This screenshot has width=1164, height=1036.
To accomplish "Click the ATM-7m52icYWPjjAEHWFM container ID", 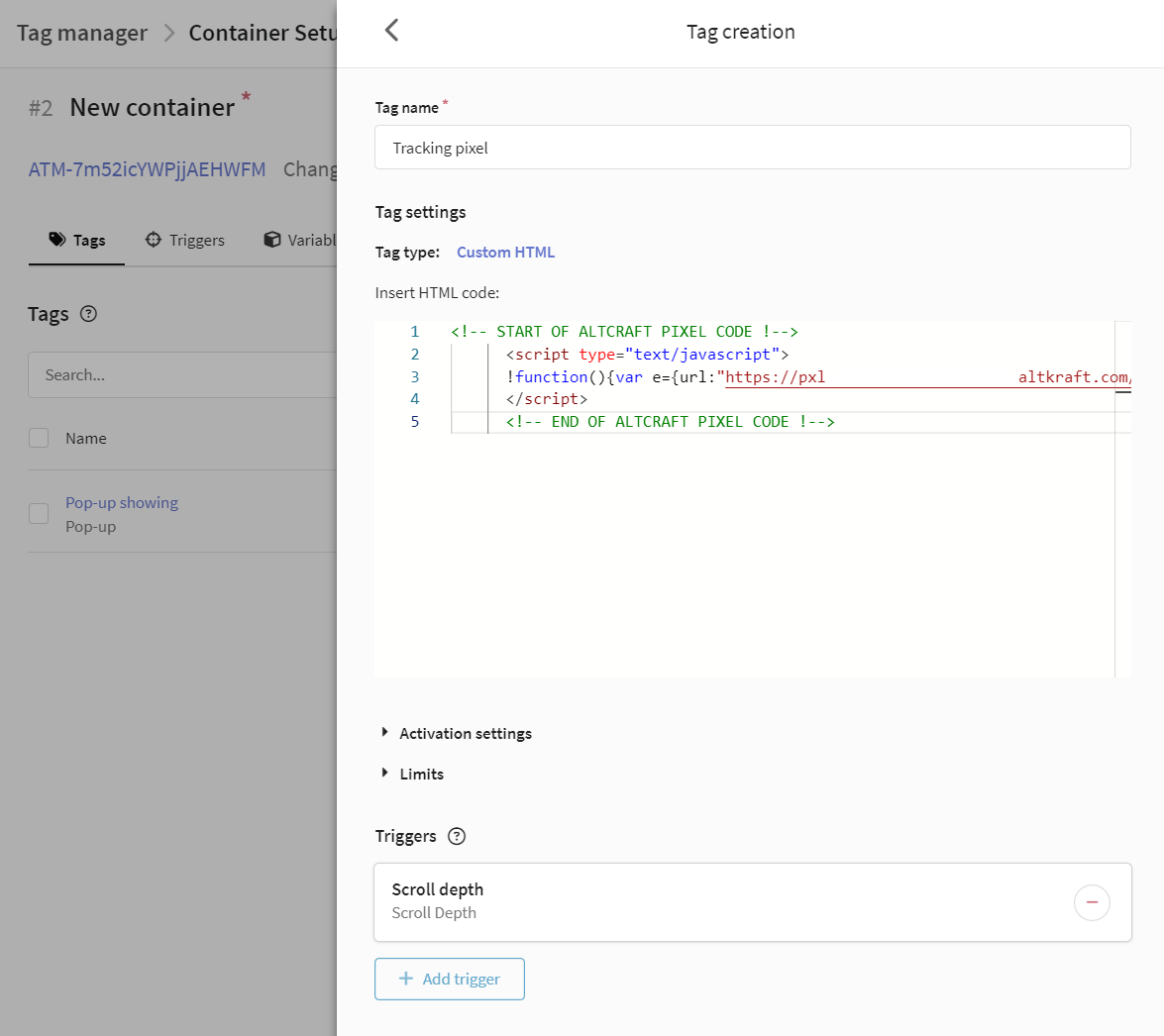I will (x=147, y=169).
